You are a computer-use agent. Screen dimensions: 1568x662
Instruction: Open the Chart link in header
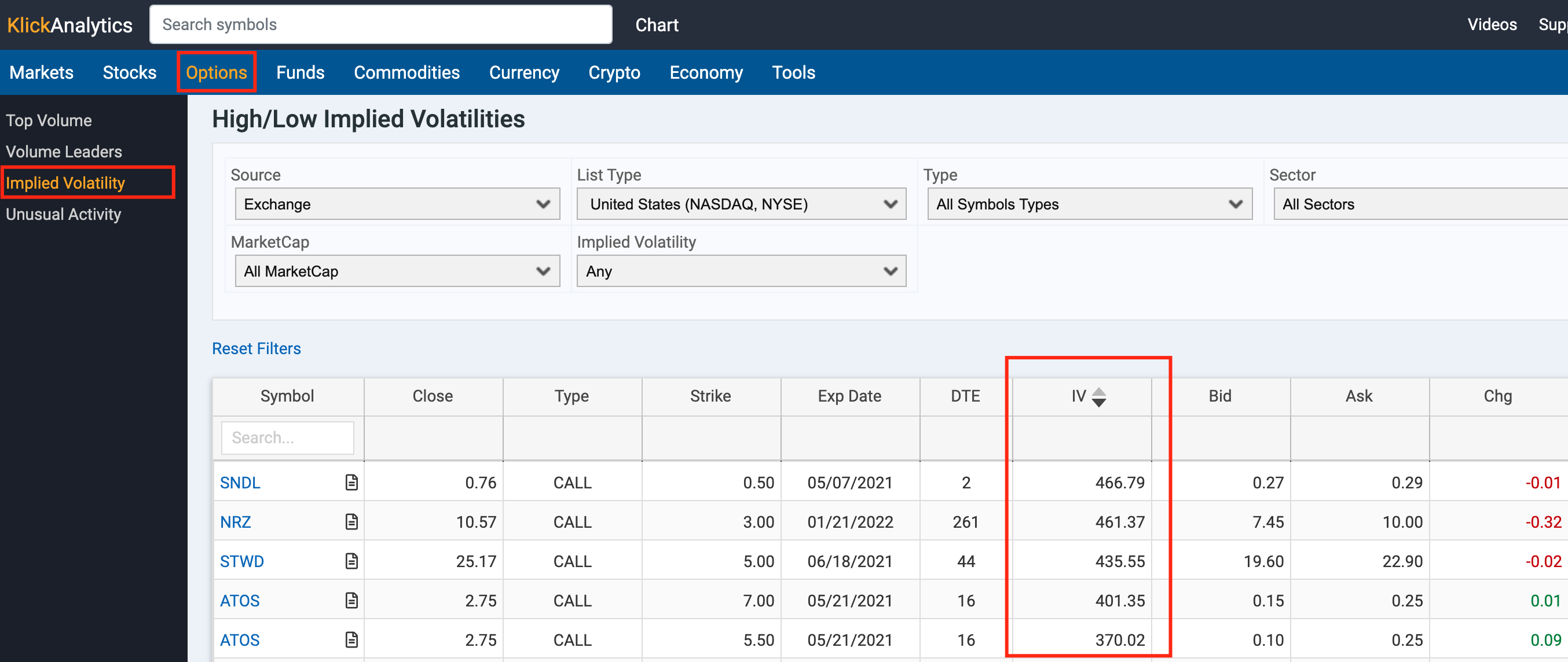coord(657,25)
